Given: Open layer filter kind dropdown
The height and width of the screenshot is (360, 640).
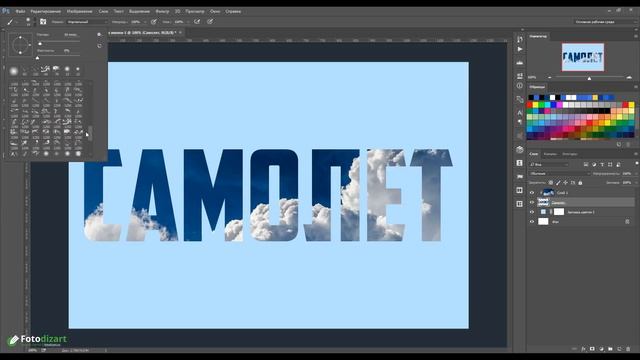Looking at the screenshot, I should point(549,164).
